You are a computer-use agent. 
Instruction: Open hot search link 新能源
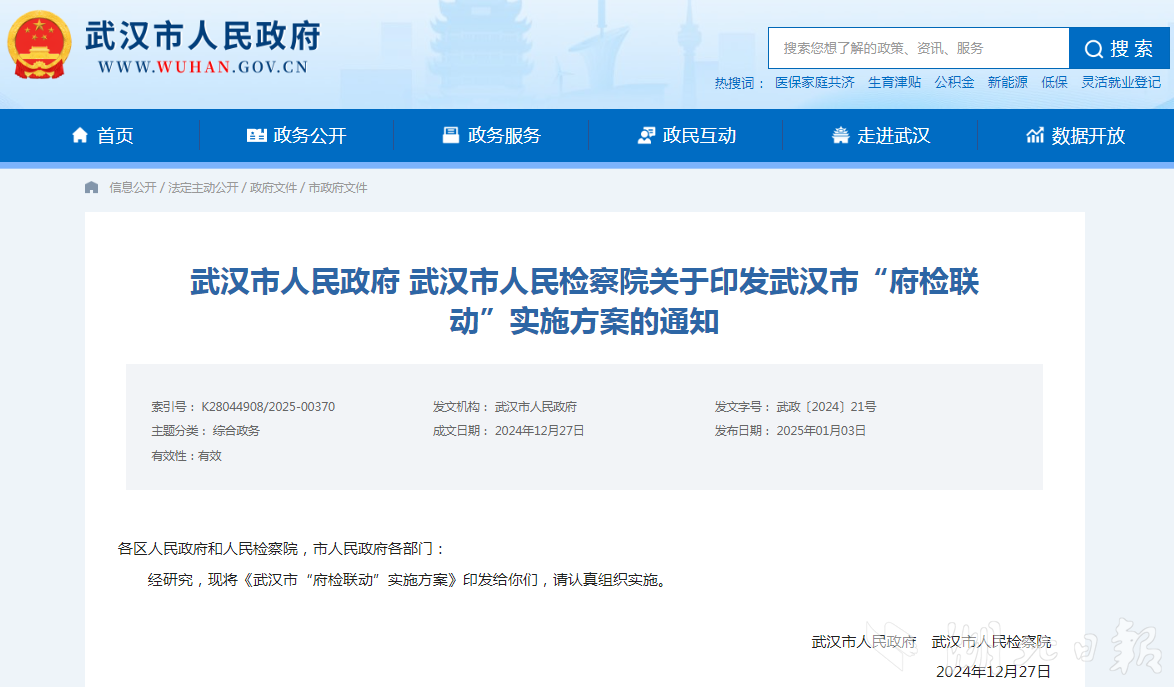pyautogui.click(x=1007, y=83)
